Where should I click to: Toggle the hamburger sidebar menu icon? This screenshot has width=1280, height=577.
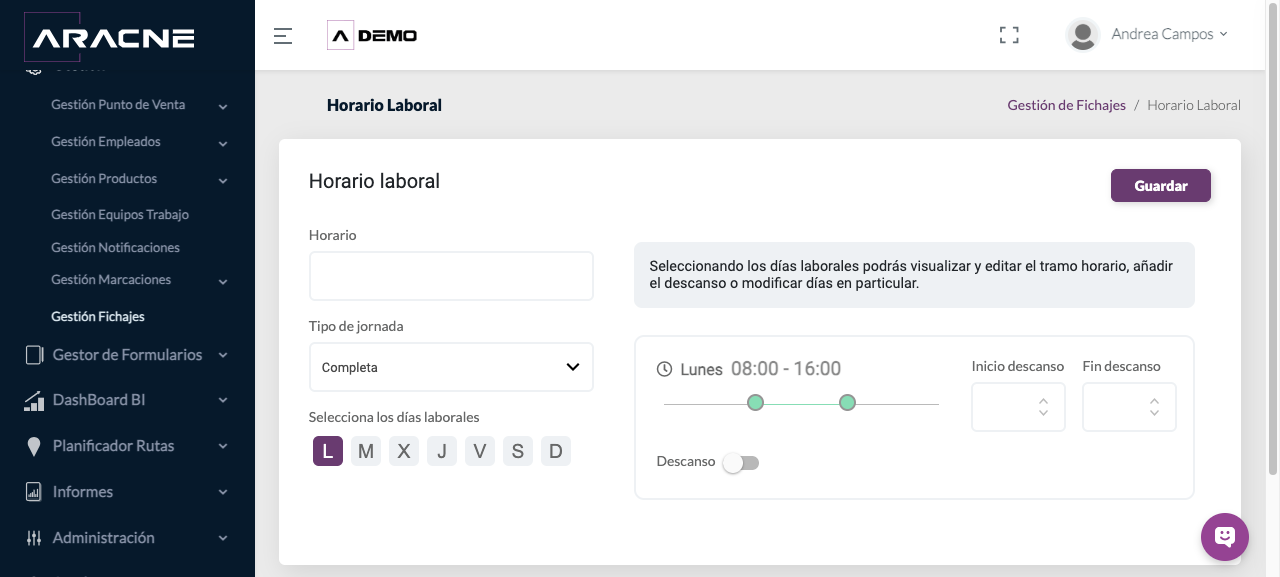[x=283, y=36]
